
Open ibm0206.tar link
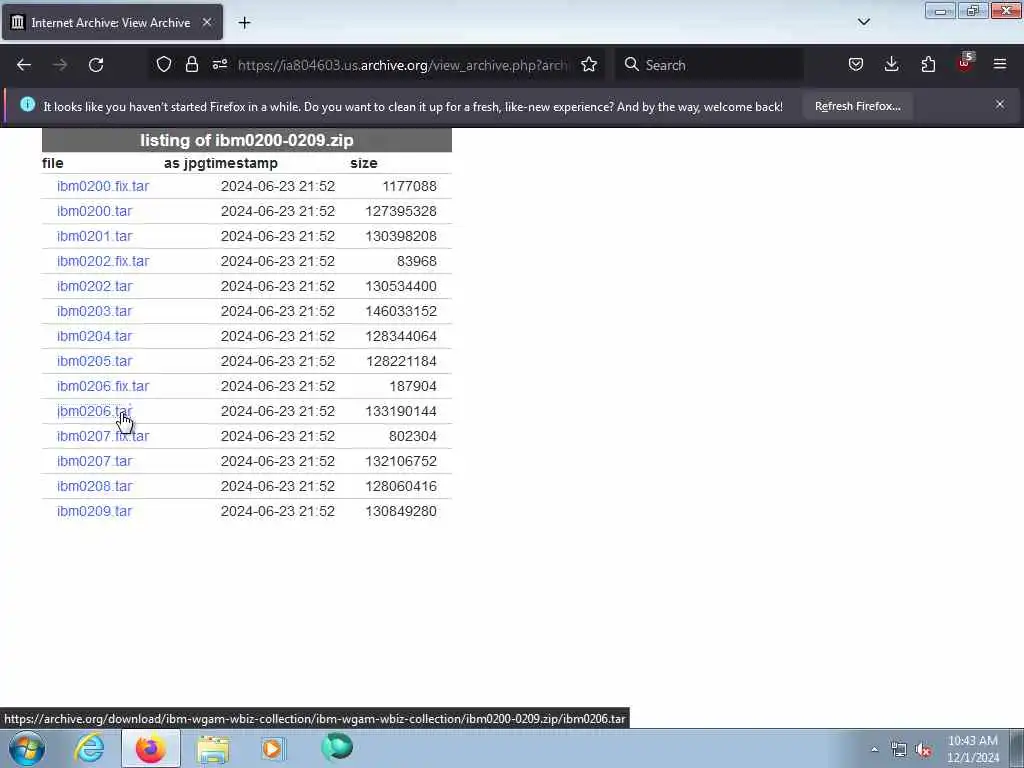pos(95,411)
